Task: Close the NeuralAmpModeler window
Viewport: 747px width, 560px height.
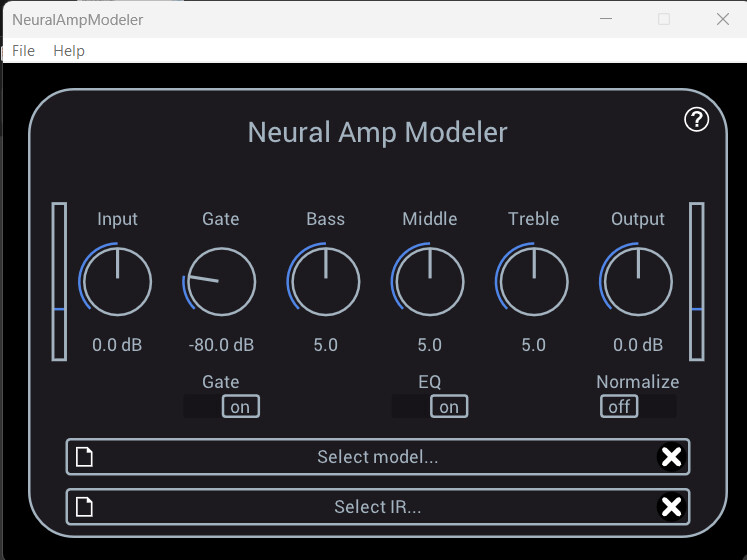Action: click(x=723, y=19)
